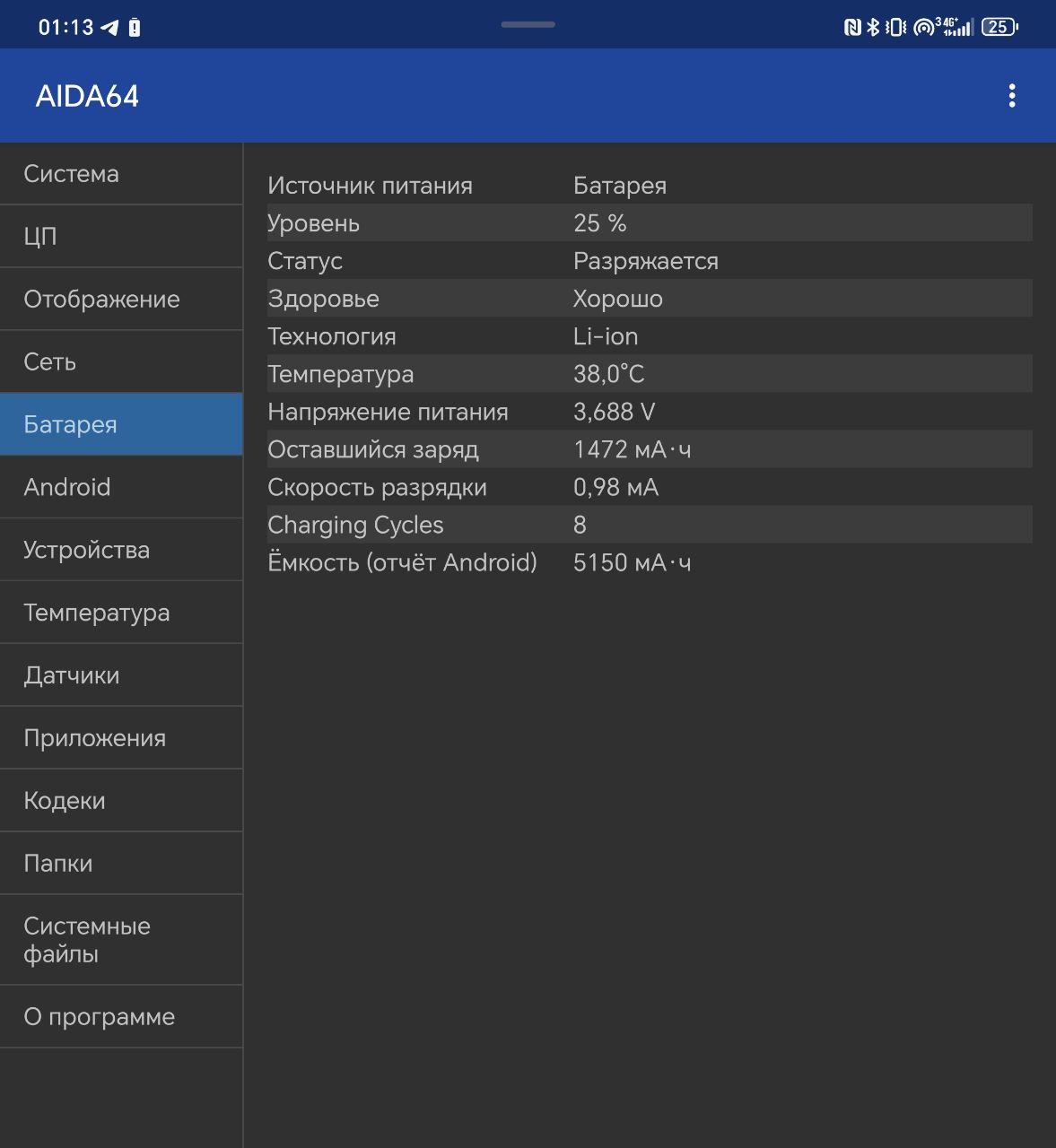This screenshot has width=1056, height=1148.
Task: Open the three-dot overflow menu
Action: 1012,96
